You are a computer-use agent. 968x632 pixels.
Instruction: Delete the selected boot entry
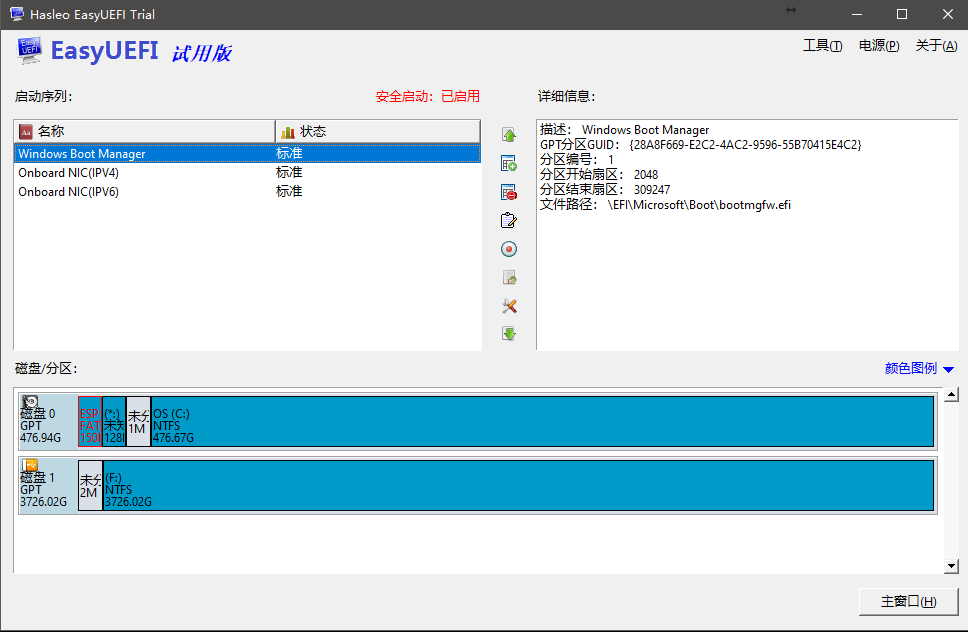click(509, 193)
